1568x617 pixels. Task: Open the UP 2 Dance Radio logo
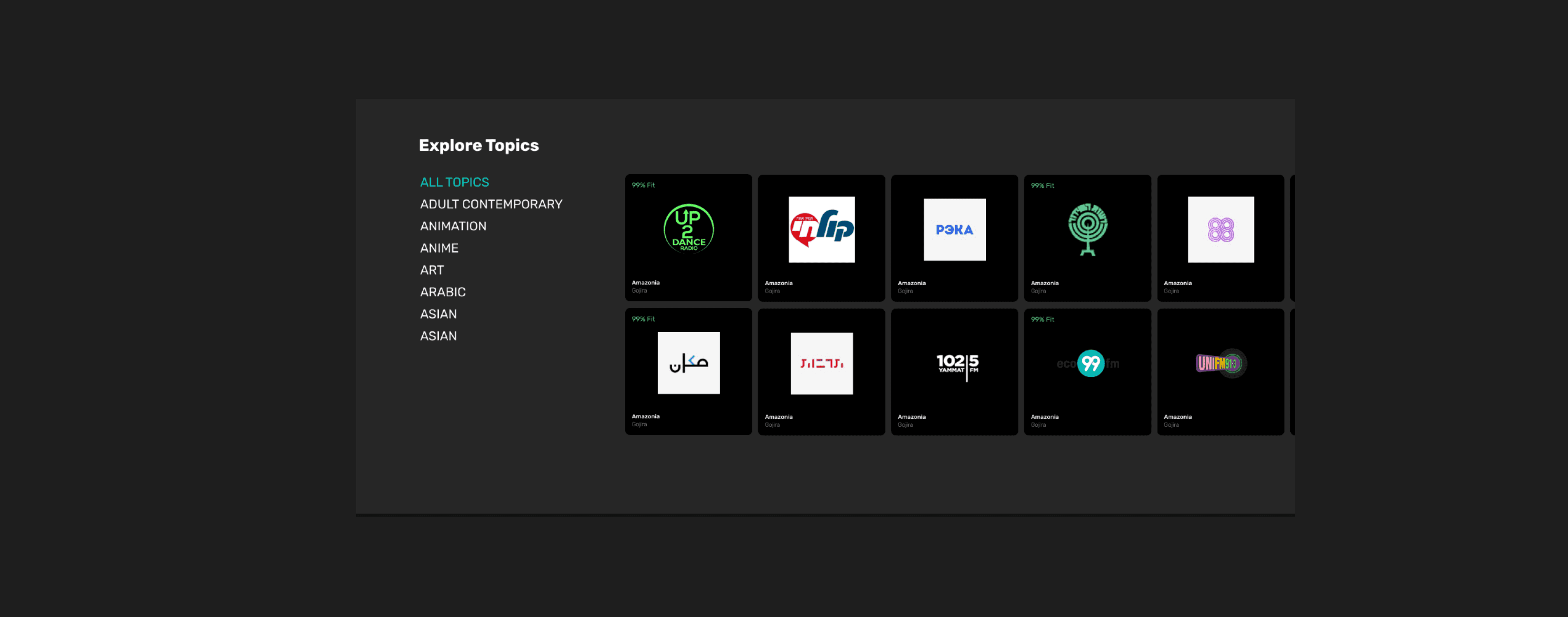pos(688,228)
